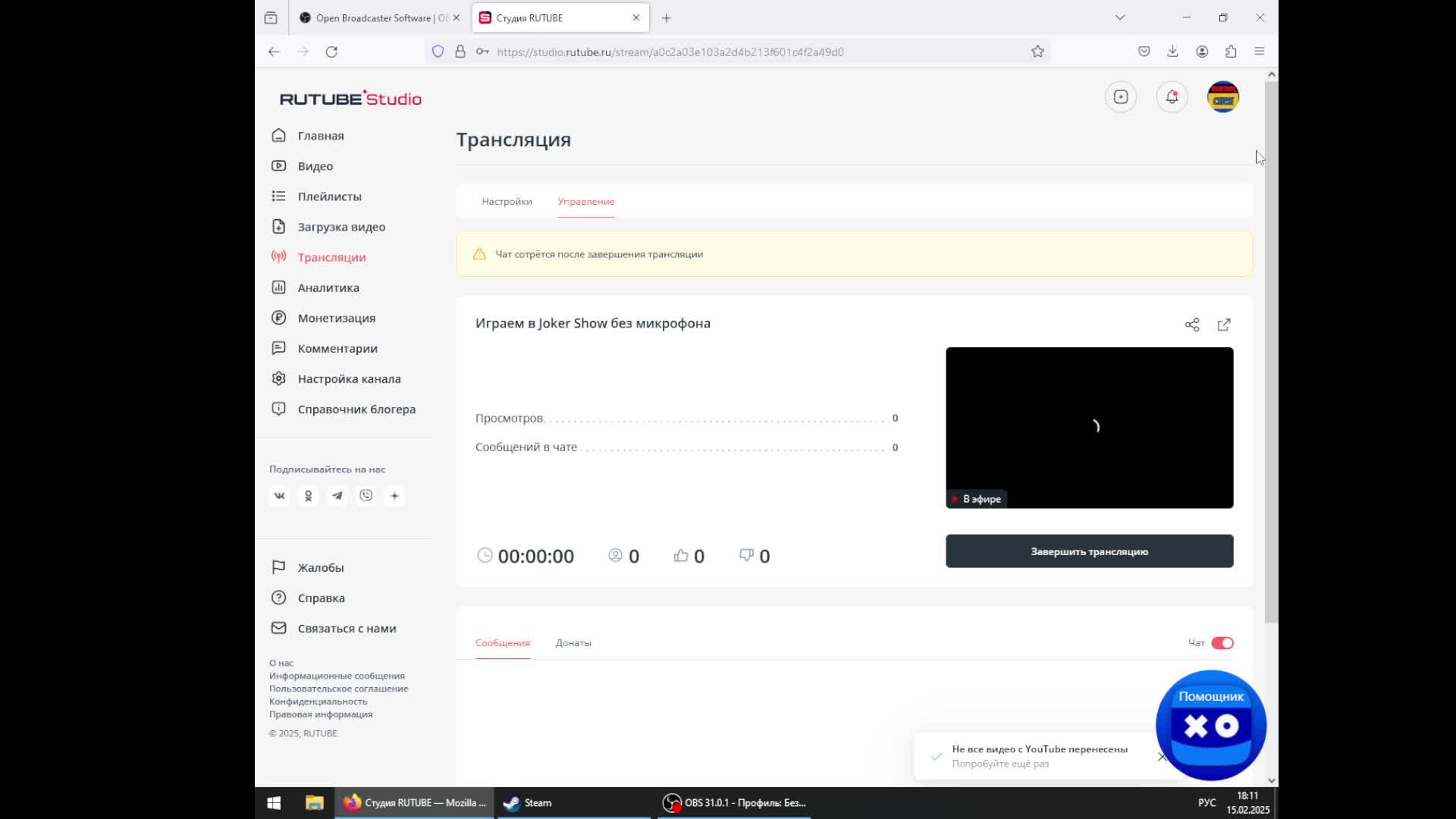This screenshot has width=1456, height=819.
Task: Open notifications bell
Action: tap(1172, 97)
